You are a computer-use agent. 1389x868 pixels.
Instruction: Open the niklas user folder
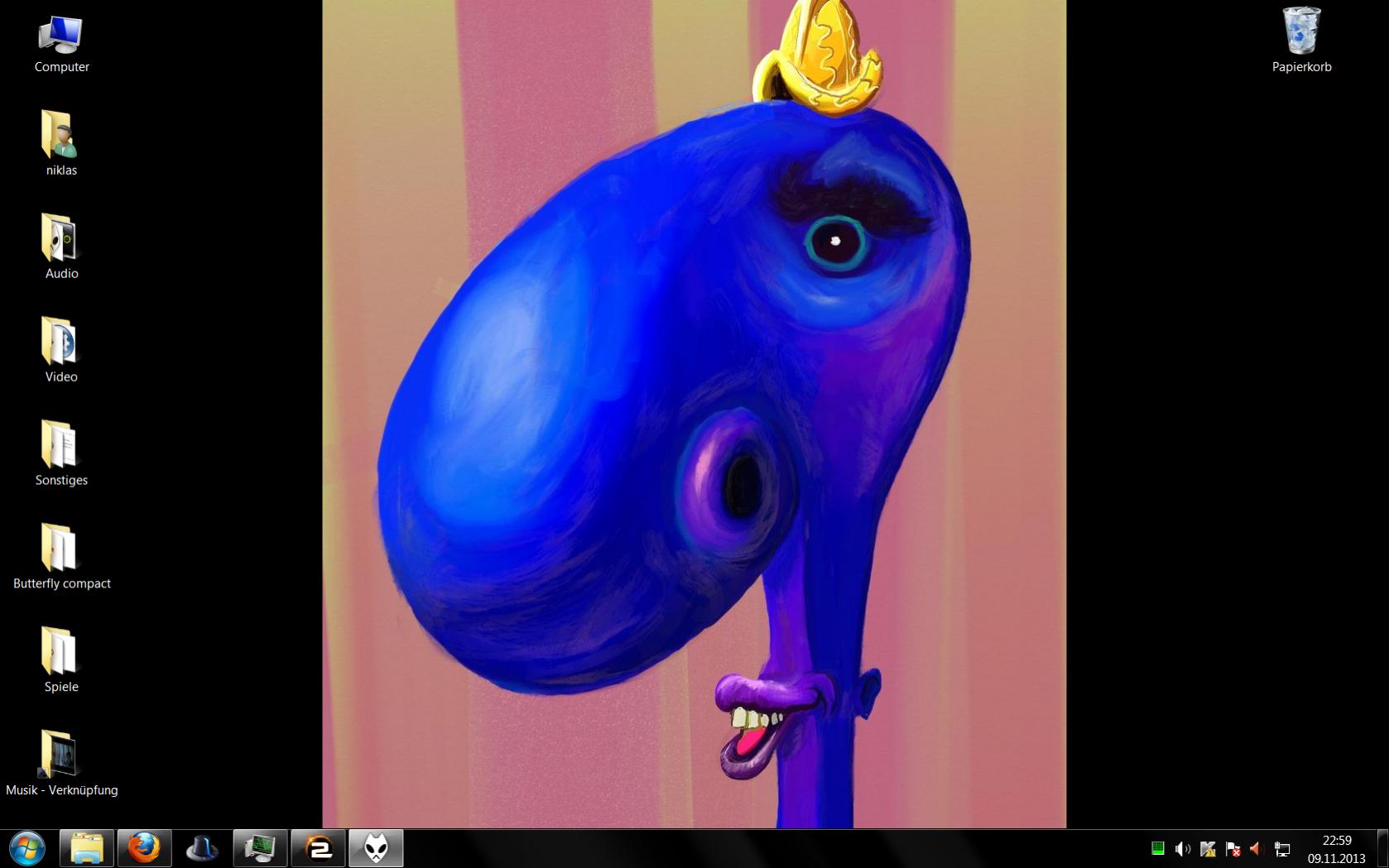(61, 144)
